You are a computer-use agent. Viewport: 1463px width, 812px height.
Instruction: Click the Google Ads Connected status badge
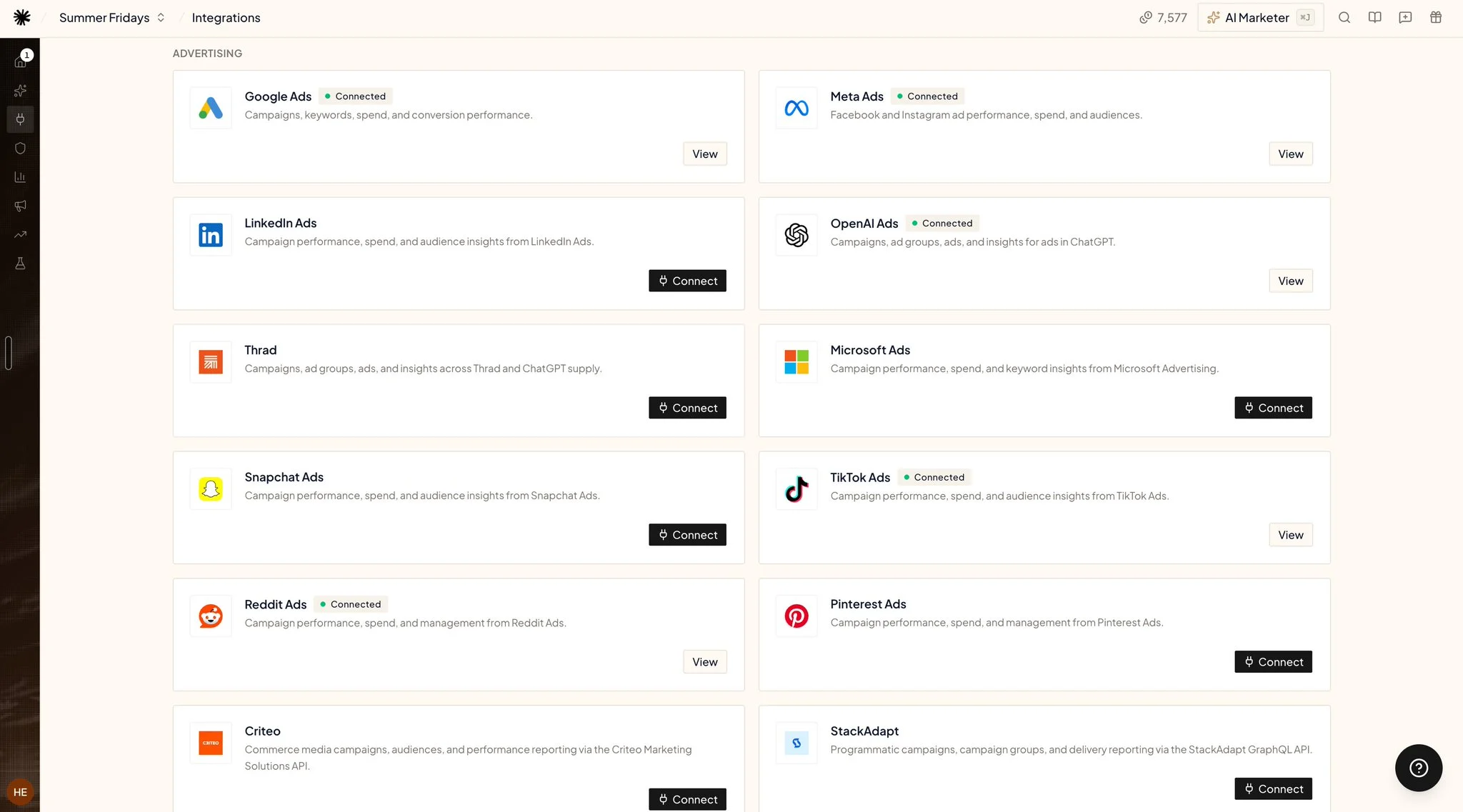(355, 96)
